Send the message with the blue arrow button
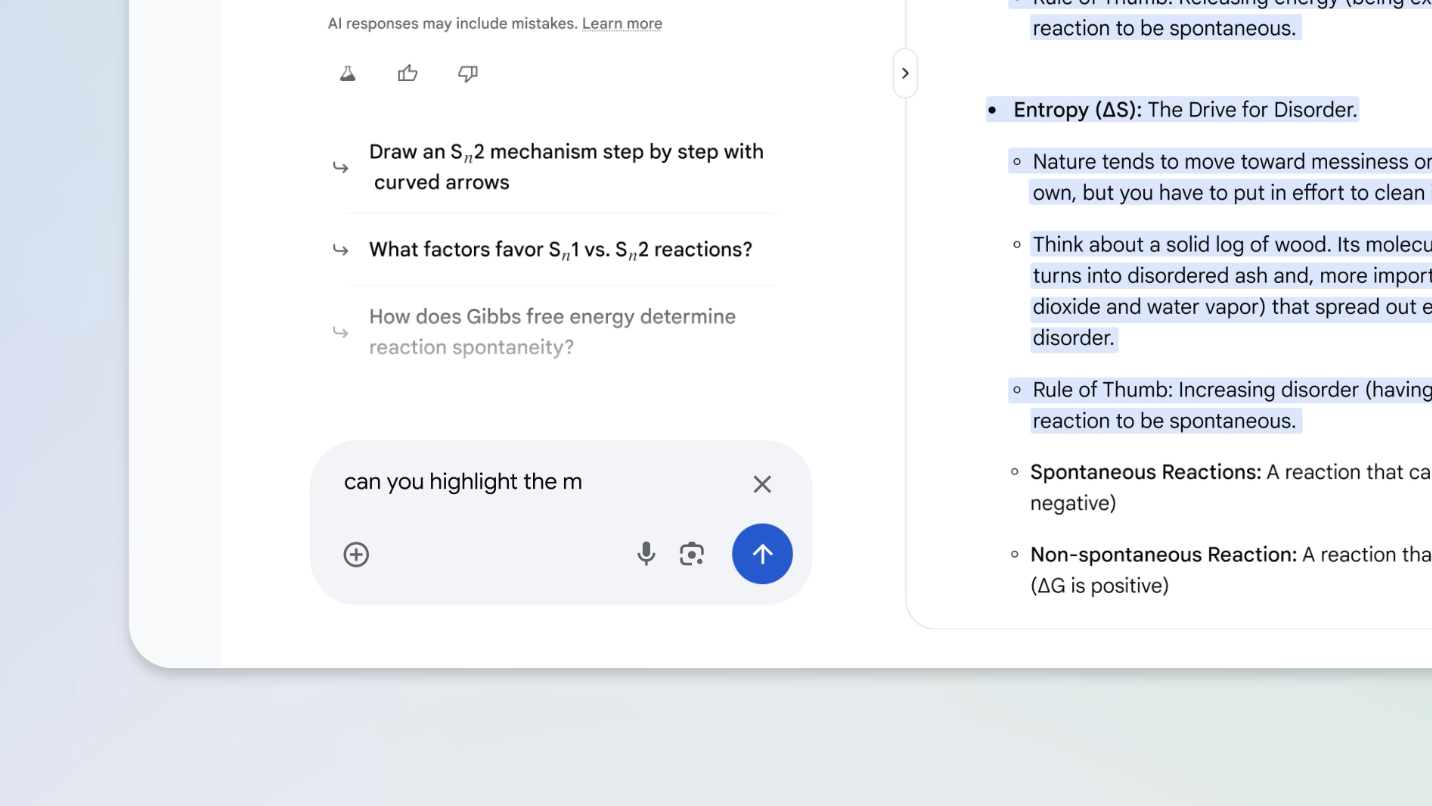1432x806 pixels. tap(762, 553)
